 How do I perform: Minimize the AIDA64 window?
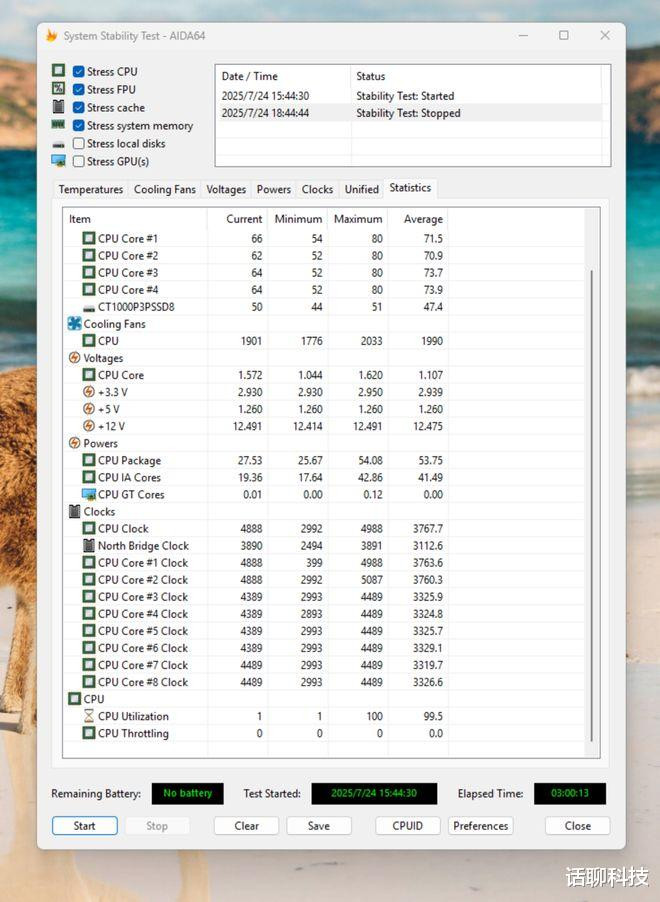523,35
